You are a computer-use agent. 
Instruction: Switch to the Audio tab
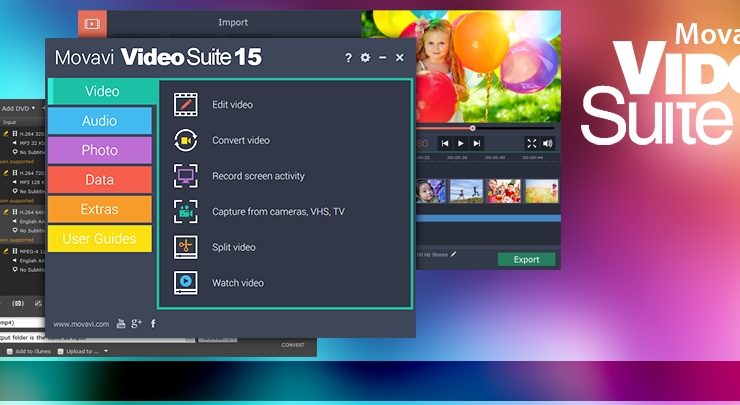pos(100,121)
